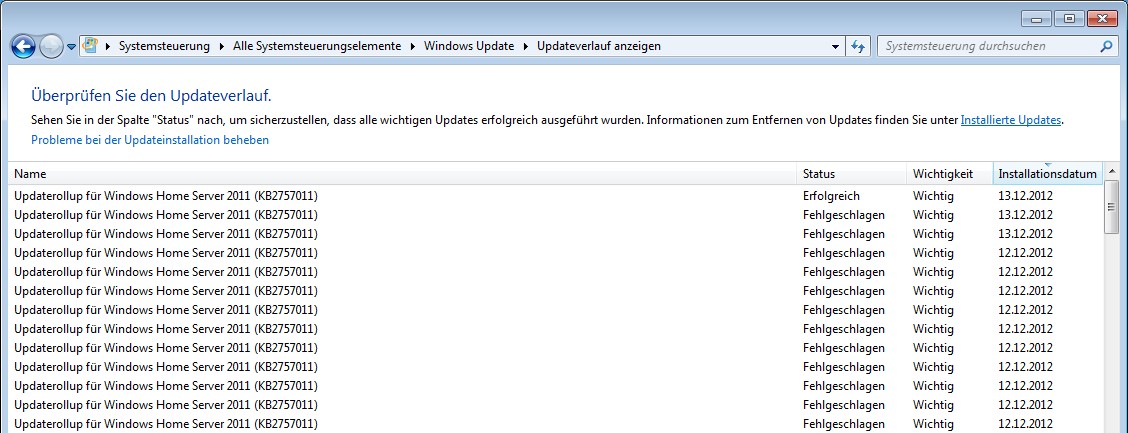Image resolution: width=1128 pixels, height=433 pixels.
Task: Select the update row with status Erfolgreich
Action: tap(555, 196)
